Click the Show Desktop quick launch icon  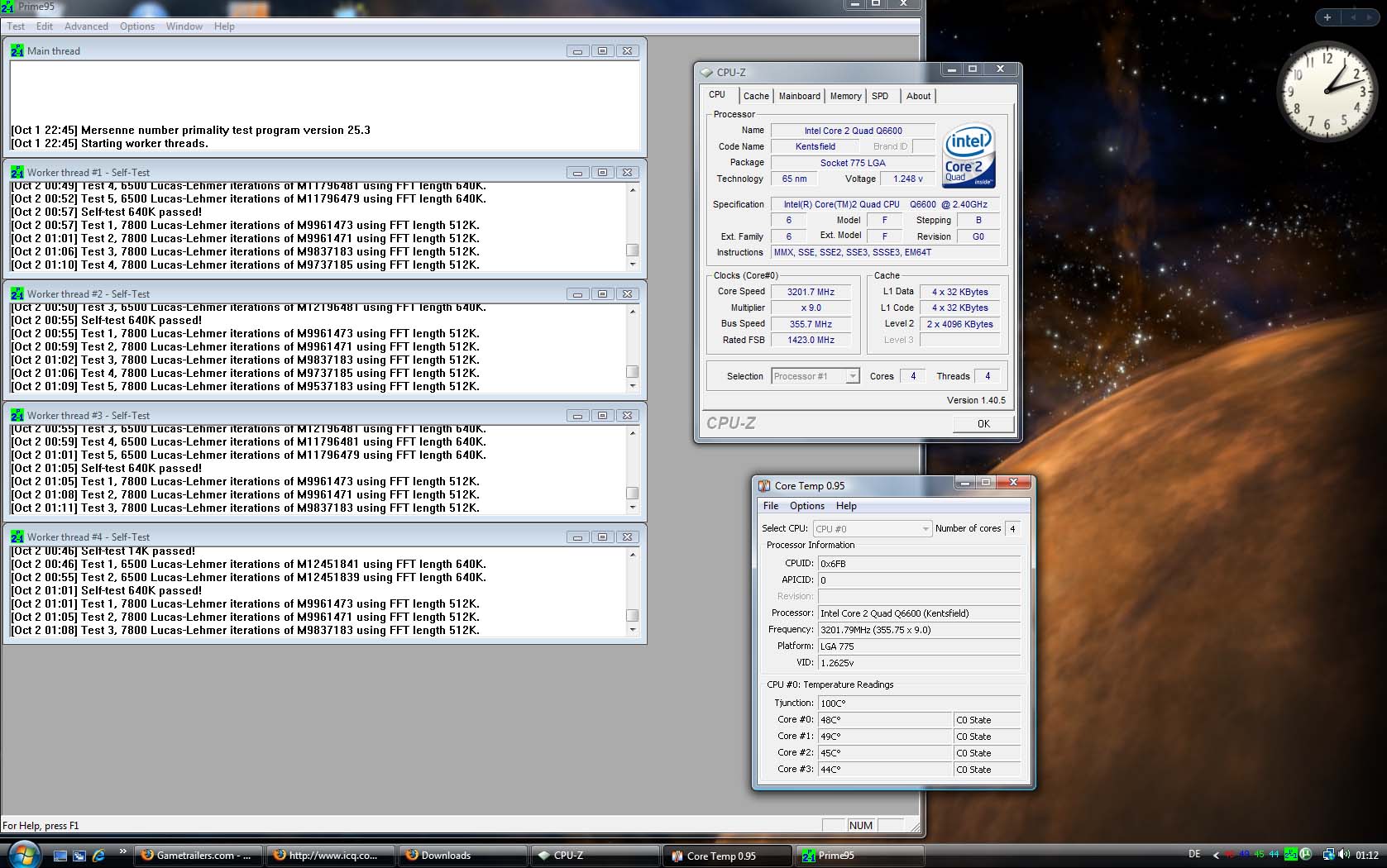(60, 856)
